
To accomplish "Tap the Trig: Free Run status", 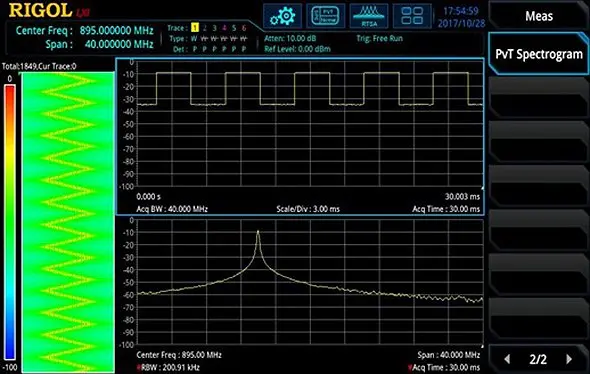I will tap(380, 38).
